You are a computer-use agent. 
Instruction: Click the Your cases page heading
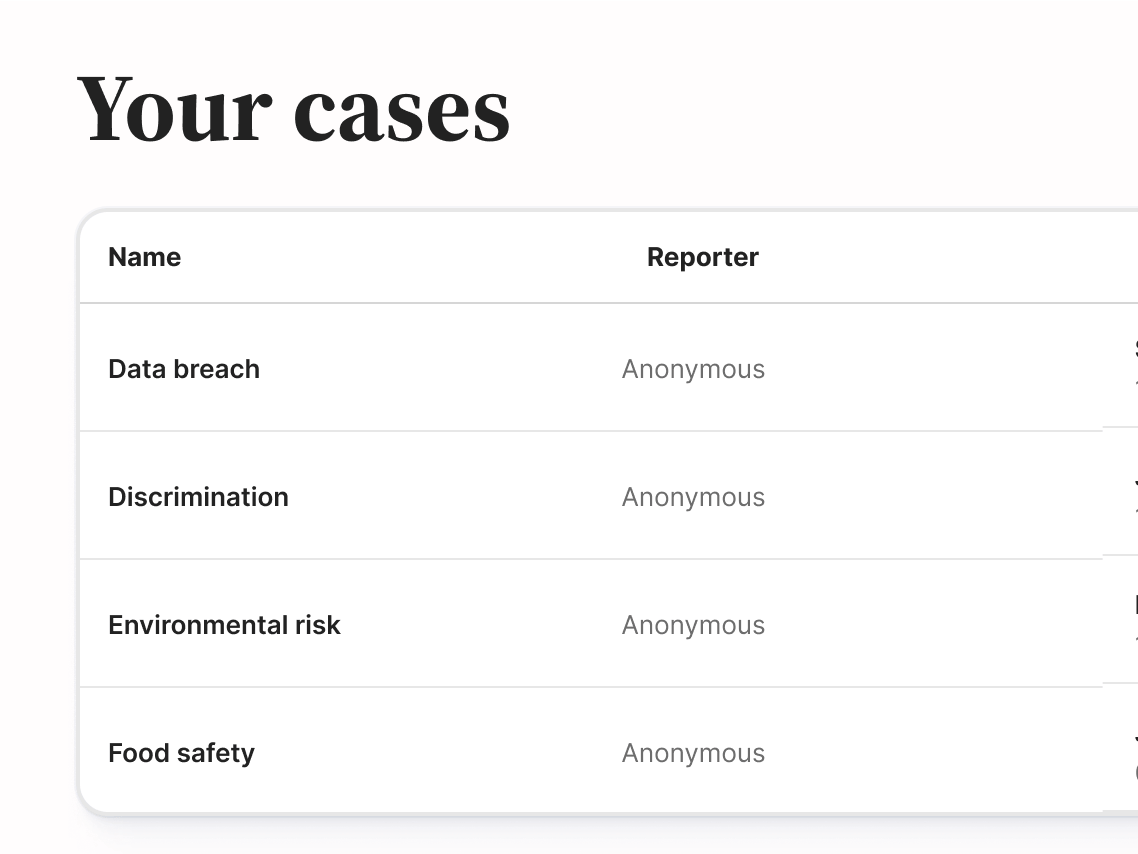coord(294,108)
